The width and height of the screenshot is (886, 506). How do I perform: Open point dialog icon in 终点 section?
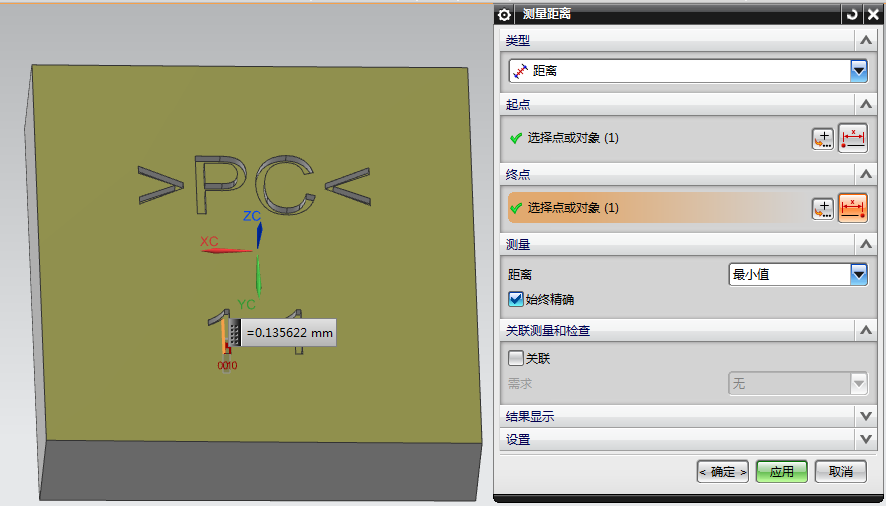[x=822, y=208]
